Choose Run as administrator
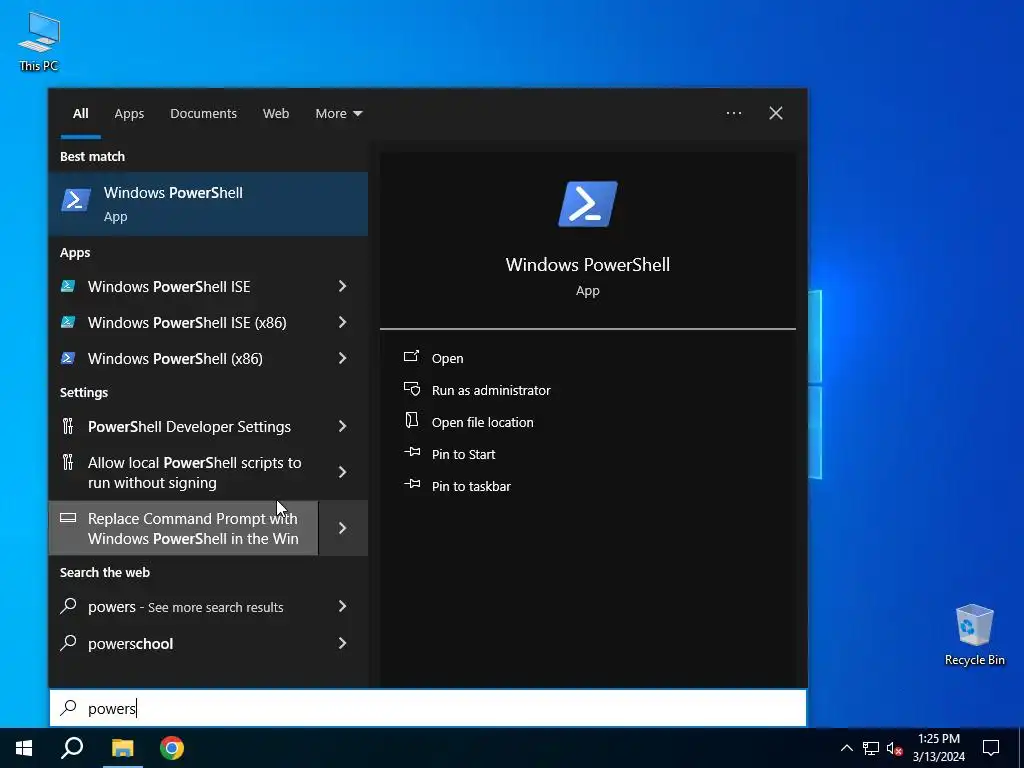 coord(491,390)
